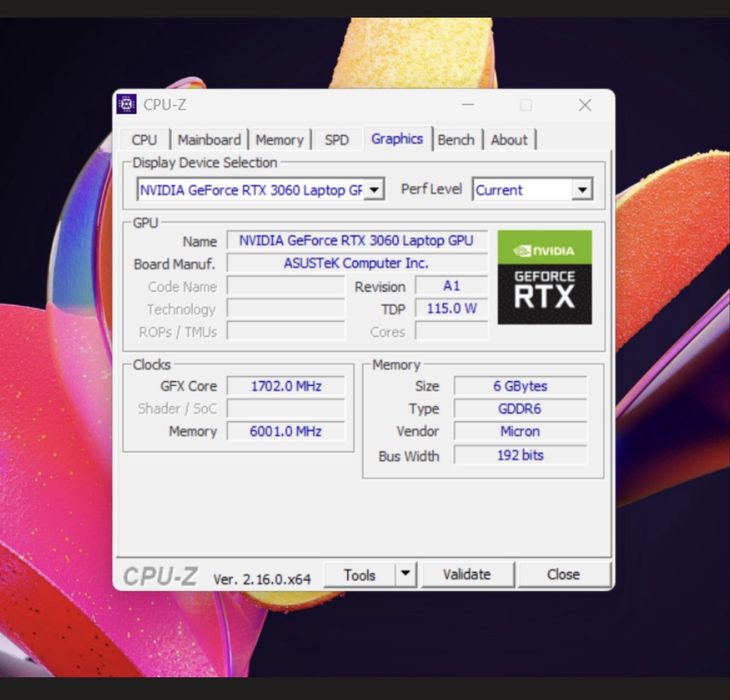Click the CPU-Z title text
Viewport: 730px width, 700px height.
[x=165, y=105]
